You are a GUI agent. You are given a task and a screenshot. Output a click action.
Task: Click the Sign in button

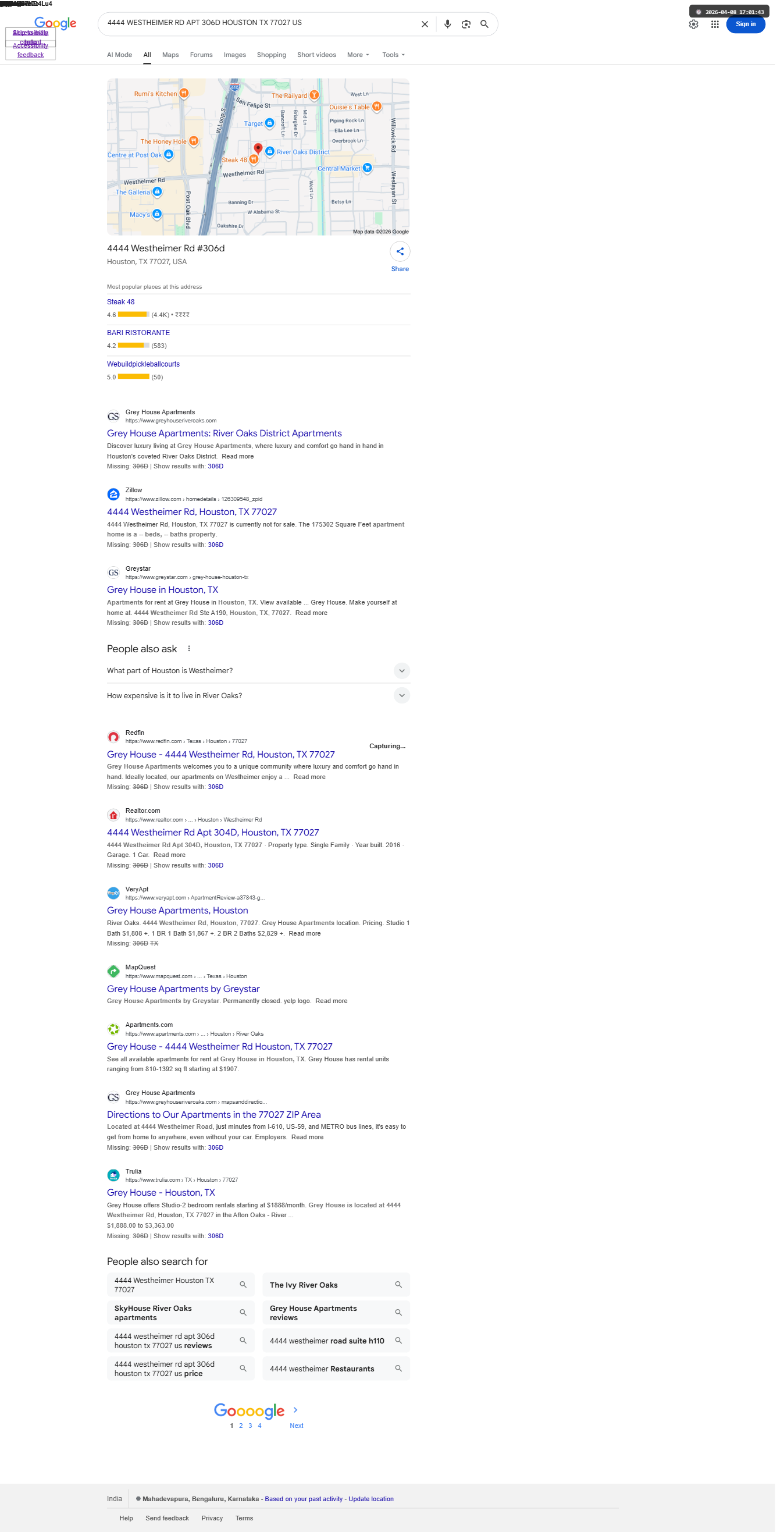click(746, 24)
